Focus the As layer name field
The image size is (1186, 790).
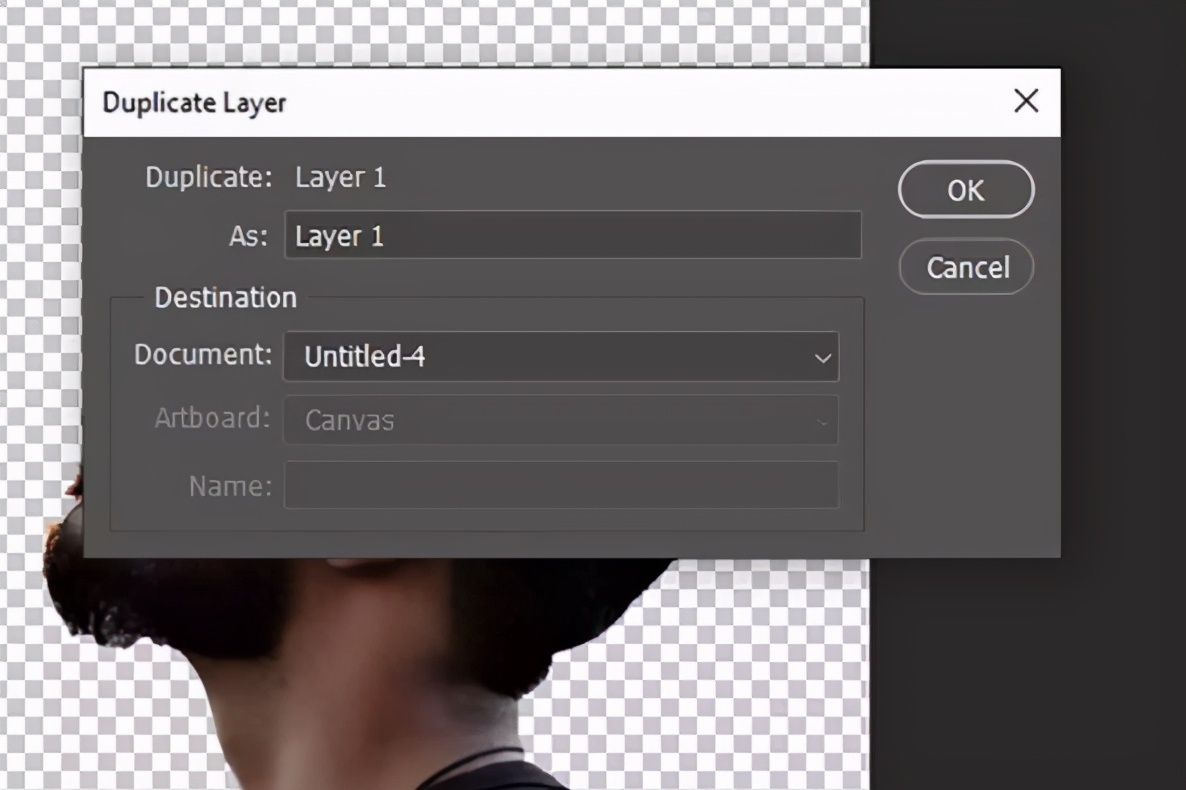[572, 236]
